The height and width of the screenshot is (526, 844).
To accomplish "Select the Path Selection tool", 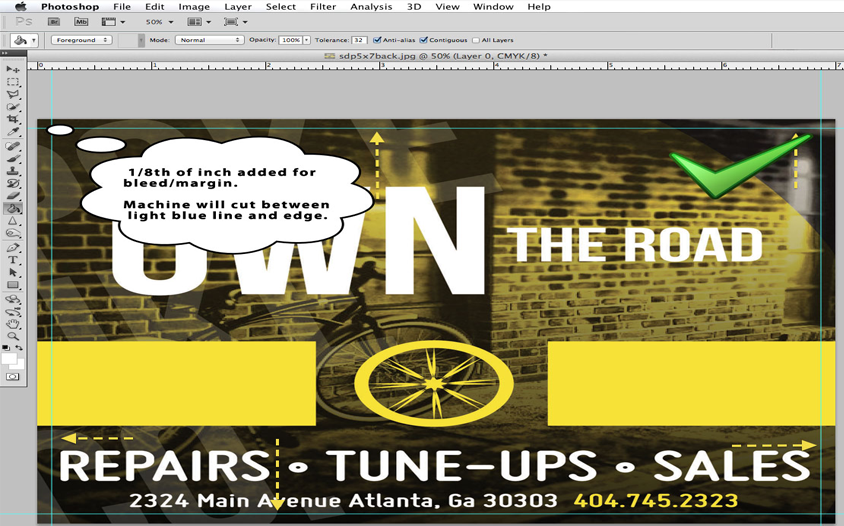I will pos(13,272).
